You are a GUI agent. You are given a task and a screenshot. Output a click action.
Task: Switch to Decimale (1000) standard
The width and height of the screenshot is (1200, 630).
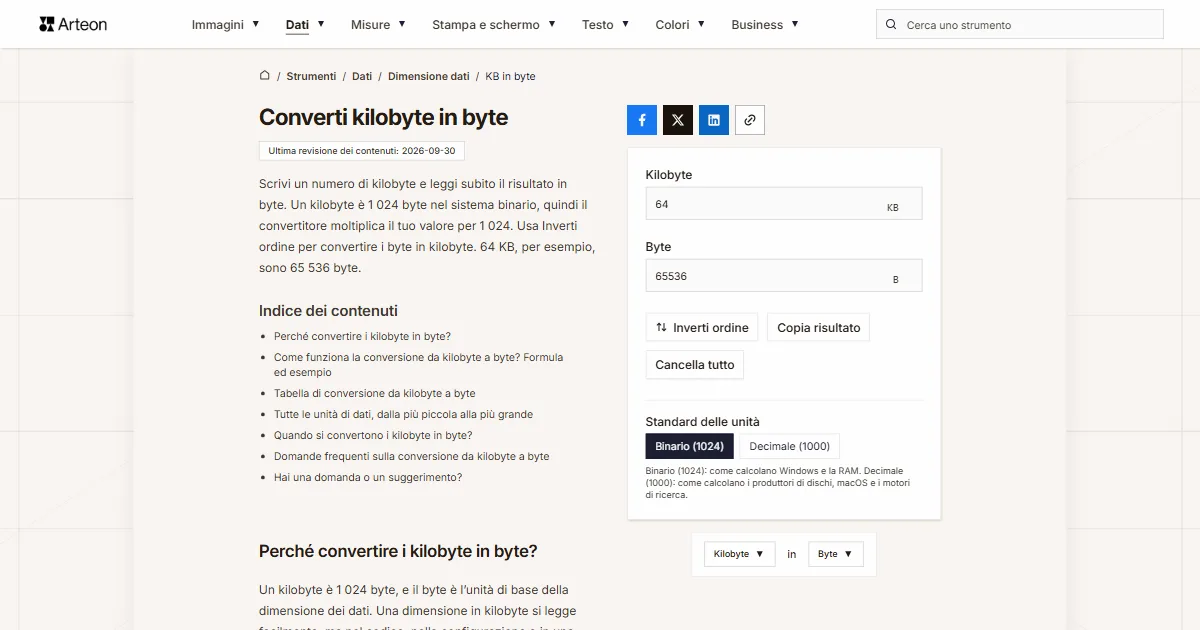(790, 446)
